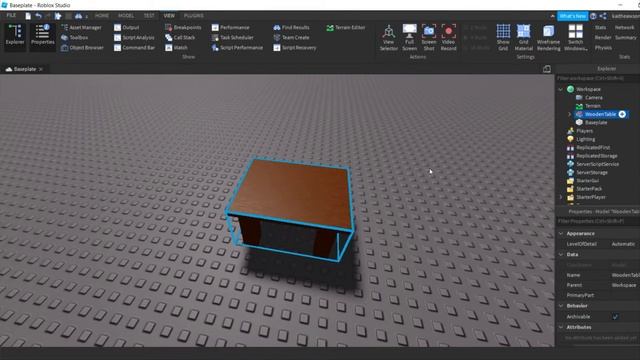Toggle Show Grid setting
Image resolution: width=640 pixels, height=360 pixels.
(503, 38)
